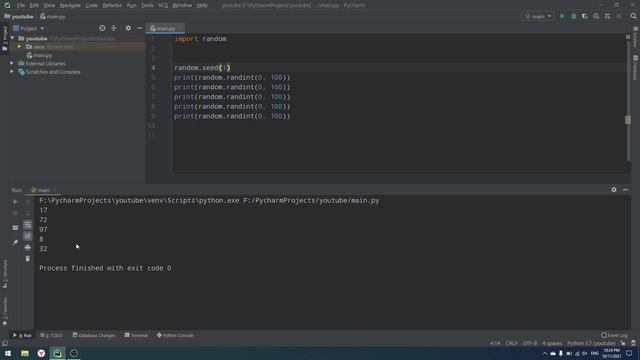Open File Explorer from the taskbar

point(24,353)
